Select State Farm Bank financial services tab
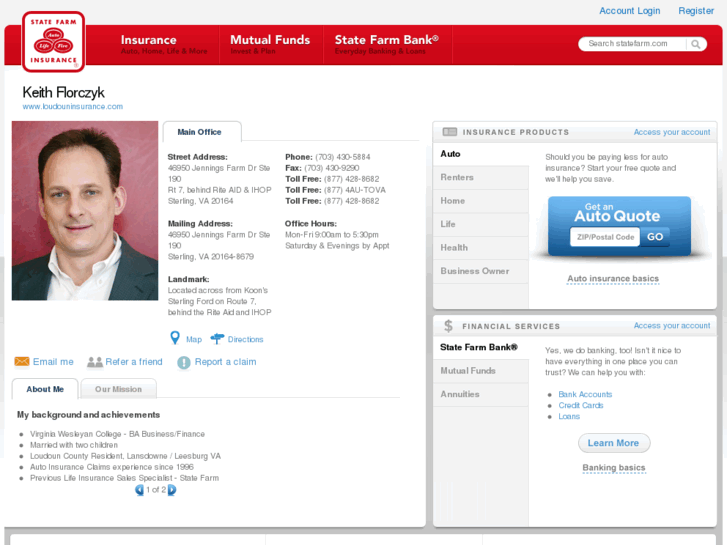The width and height of the screenshot is (727, 545). pos(481,347)
